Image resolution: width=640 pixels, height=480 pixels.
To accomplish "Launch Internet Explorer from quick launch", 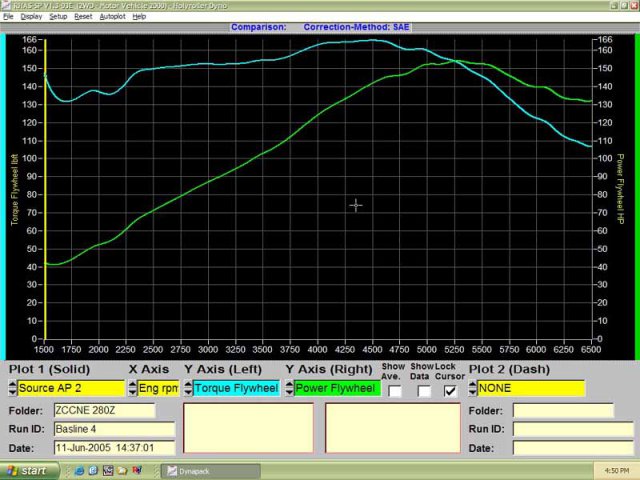I will (x=80, y=470).
